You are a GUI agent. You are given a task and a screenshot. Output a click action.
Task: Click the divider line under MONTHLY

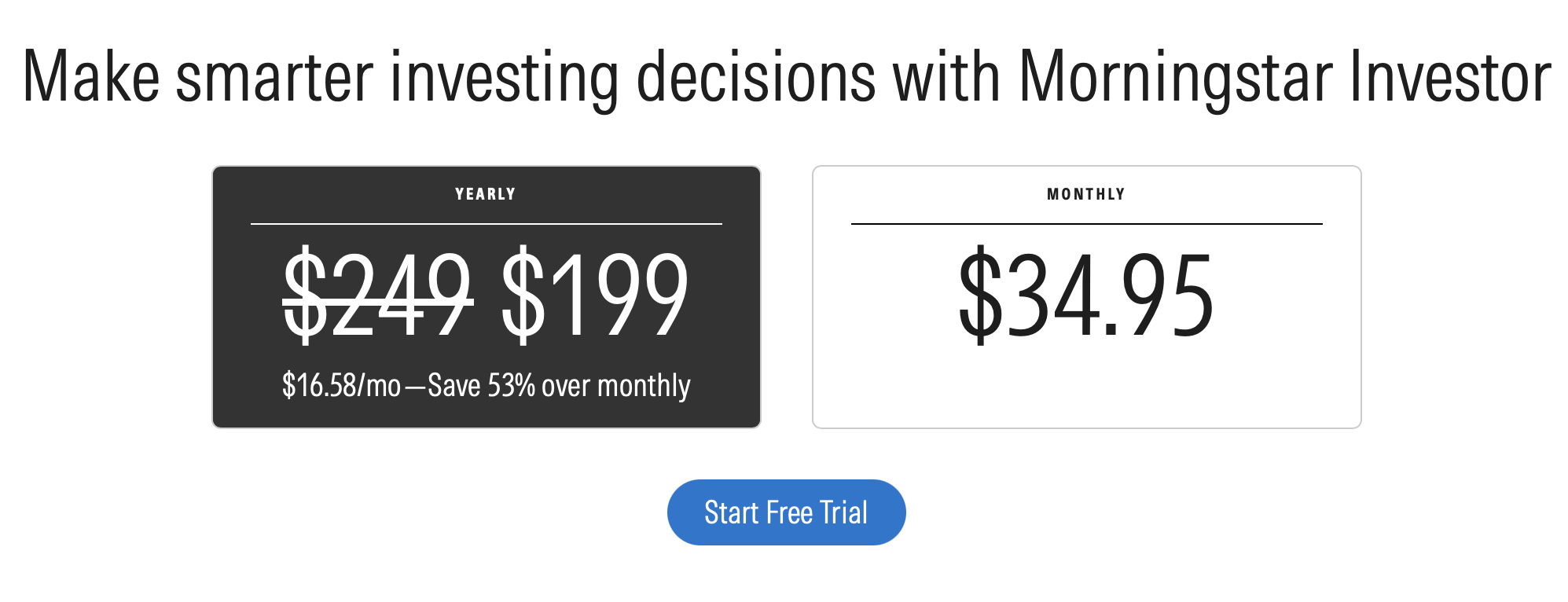coord(1086,224)
